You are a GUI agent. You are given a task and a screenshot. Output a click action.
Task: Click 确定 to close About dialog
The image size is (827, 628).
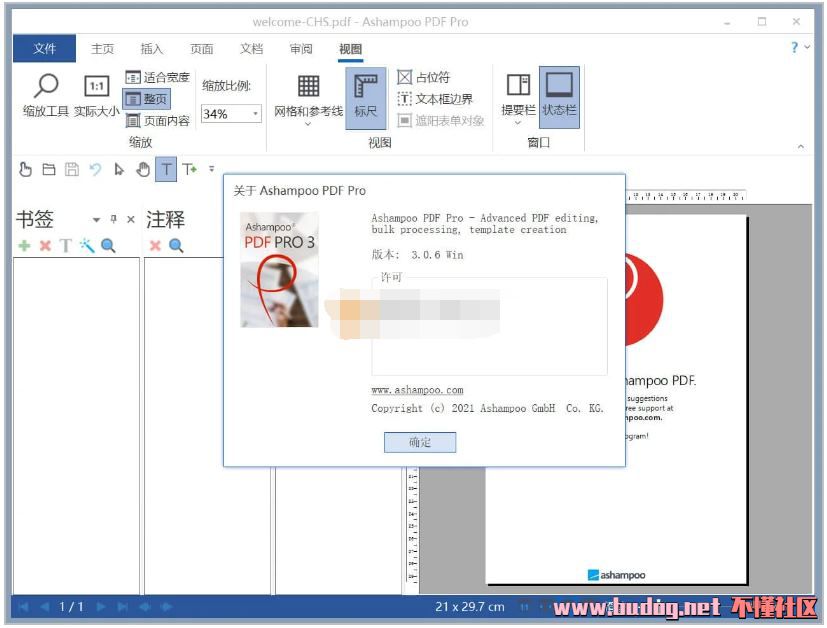[420, 442]
